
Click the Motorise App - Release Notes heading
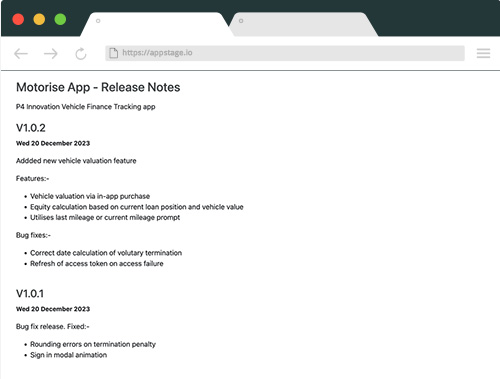pos(98,87)
